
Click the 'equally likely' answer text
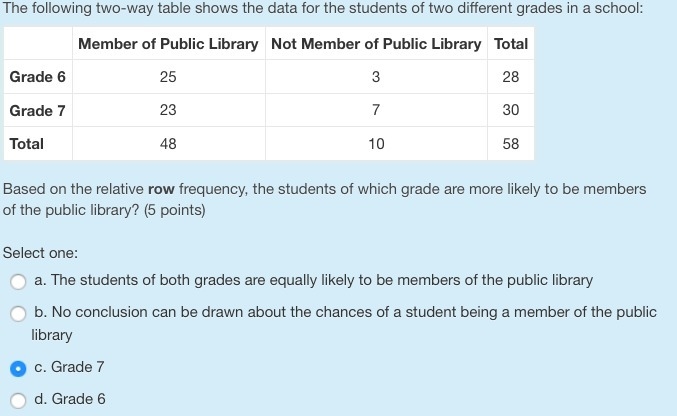pos(313,280)
